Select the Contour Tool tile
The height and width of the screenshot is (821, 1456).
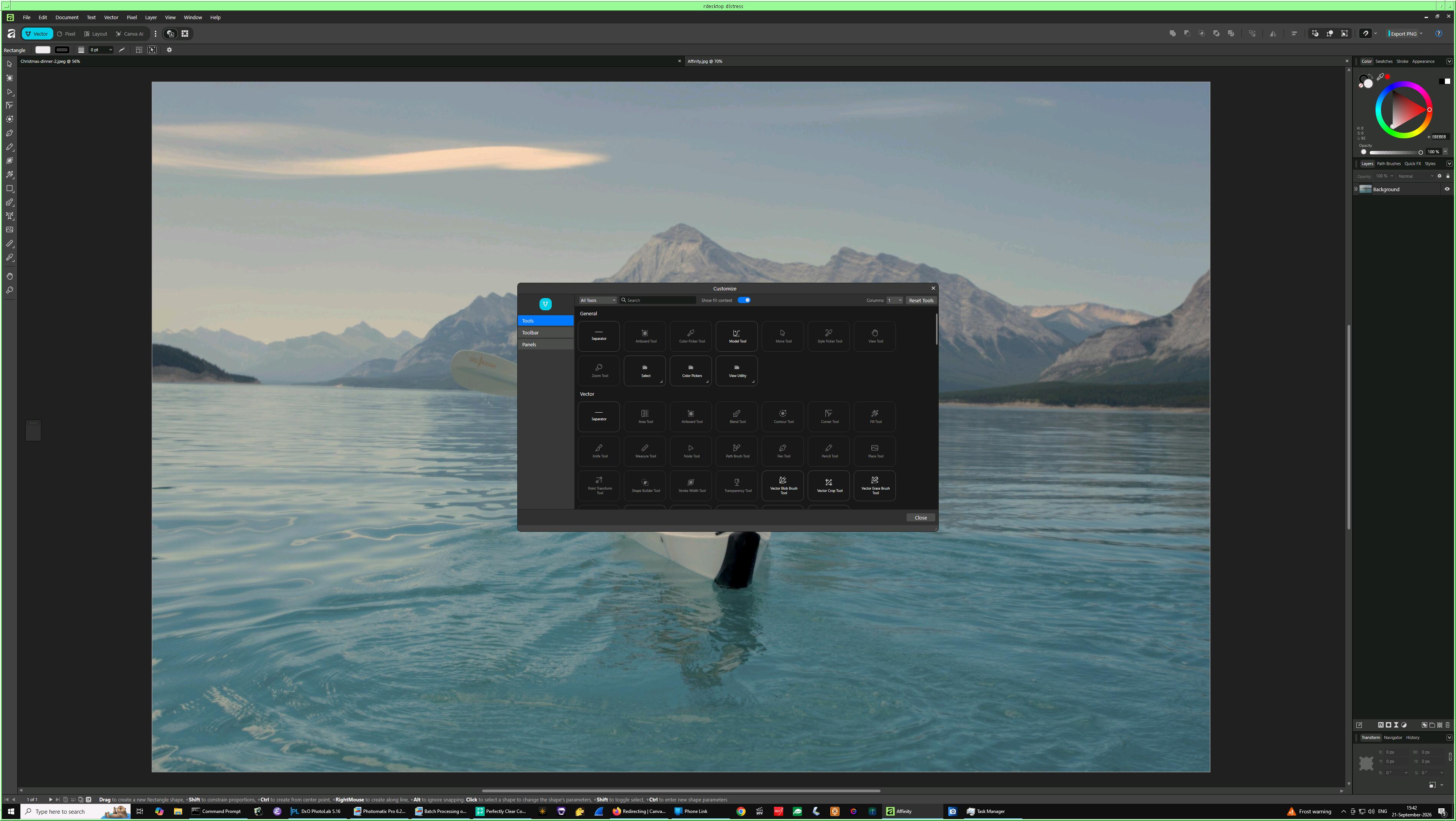[783, 416]
